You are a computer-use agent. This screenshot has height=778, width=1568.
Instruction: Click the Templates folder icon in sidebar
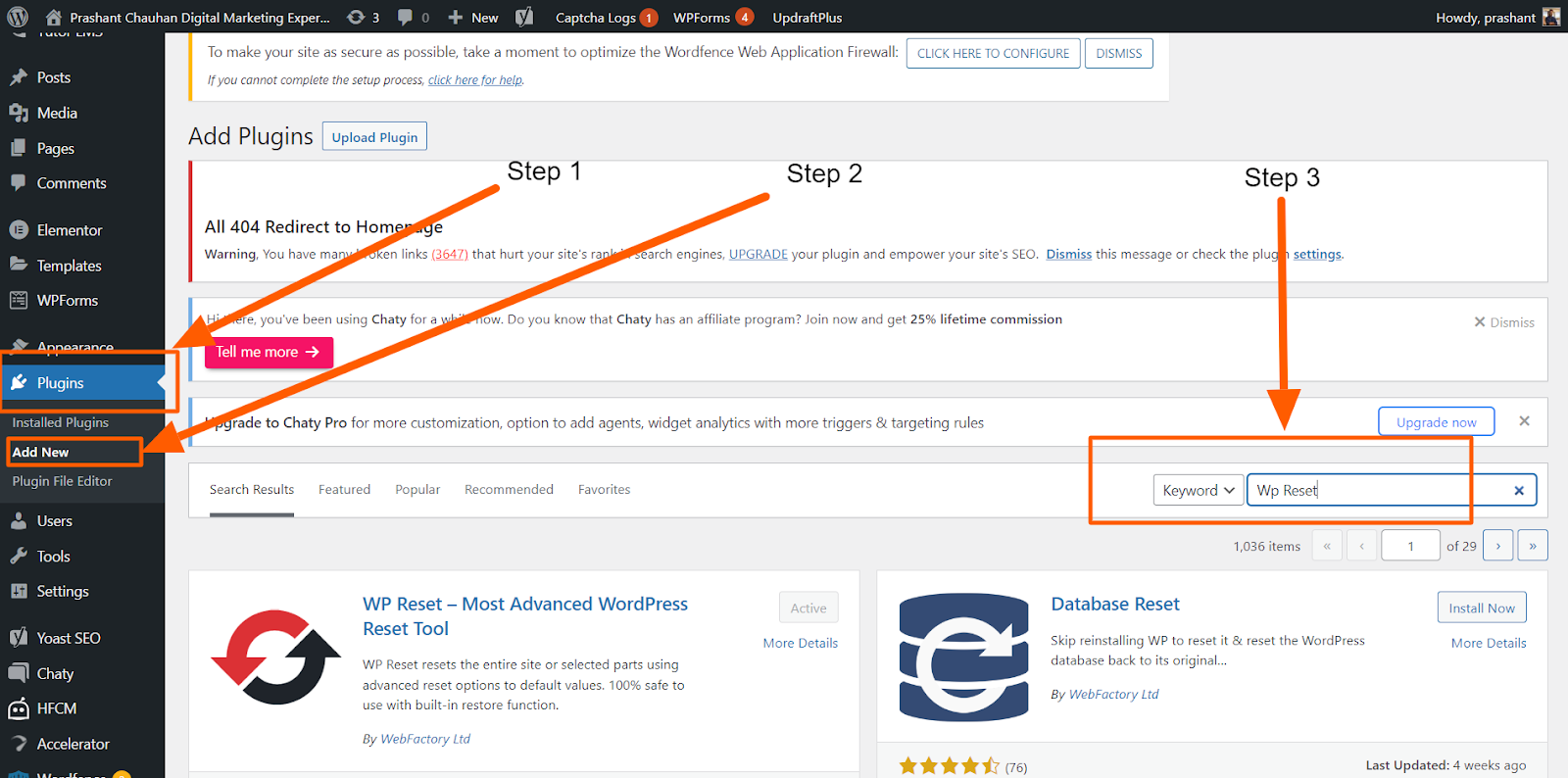(19, 265)
